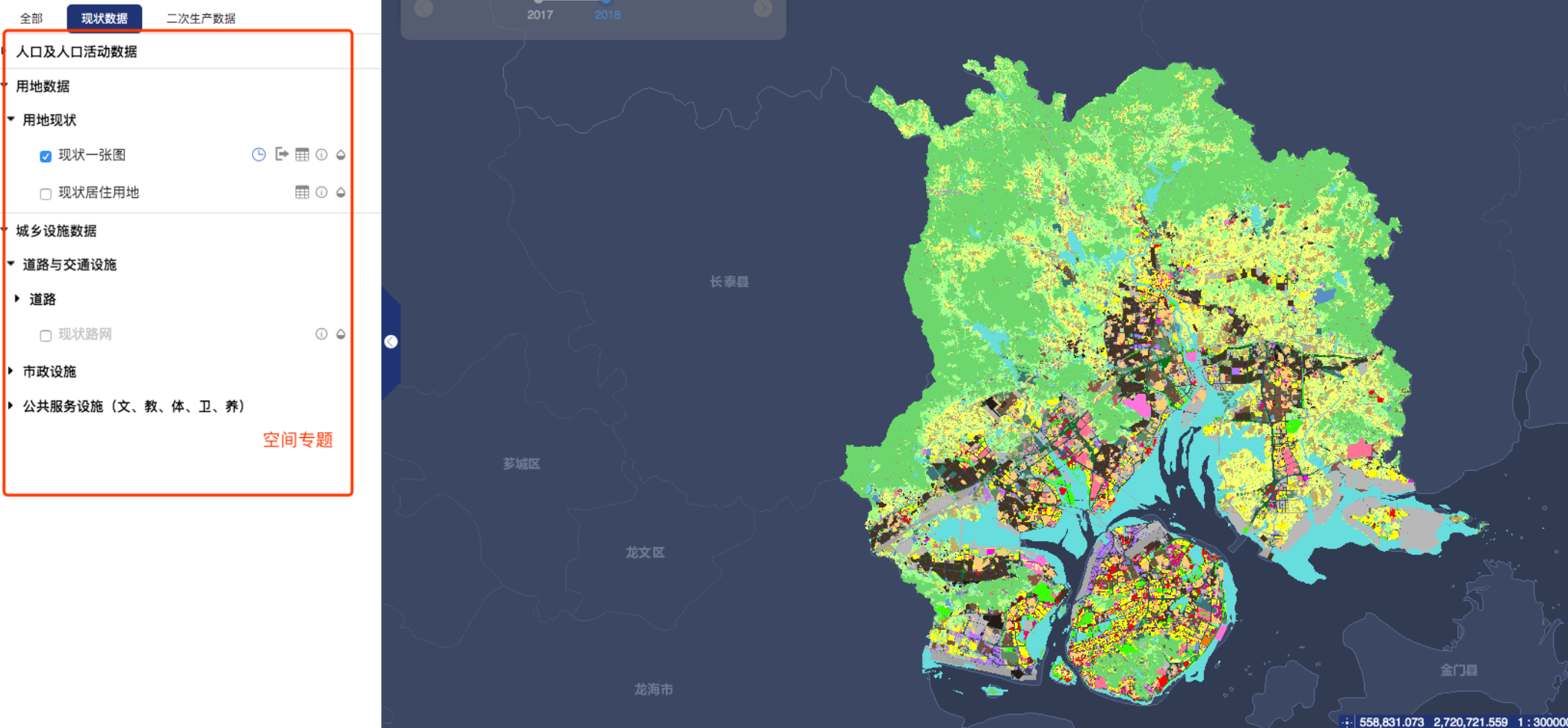Collapse the 道路与交通设施 group
Screen dimensions: 1568x728
pos(11,263)
